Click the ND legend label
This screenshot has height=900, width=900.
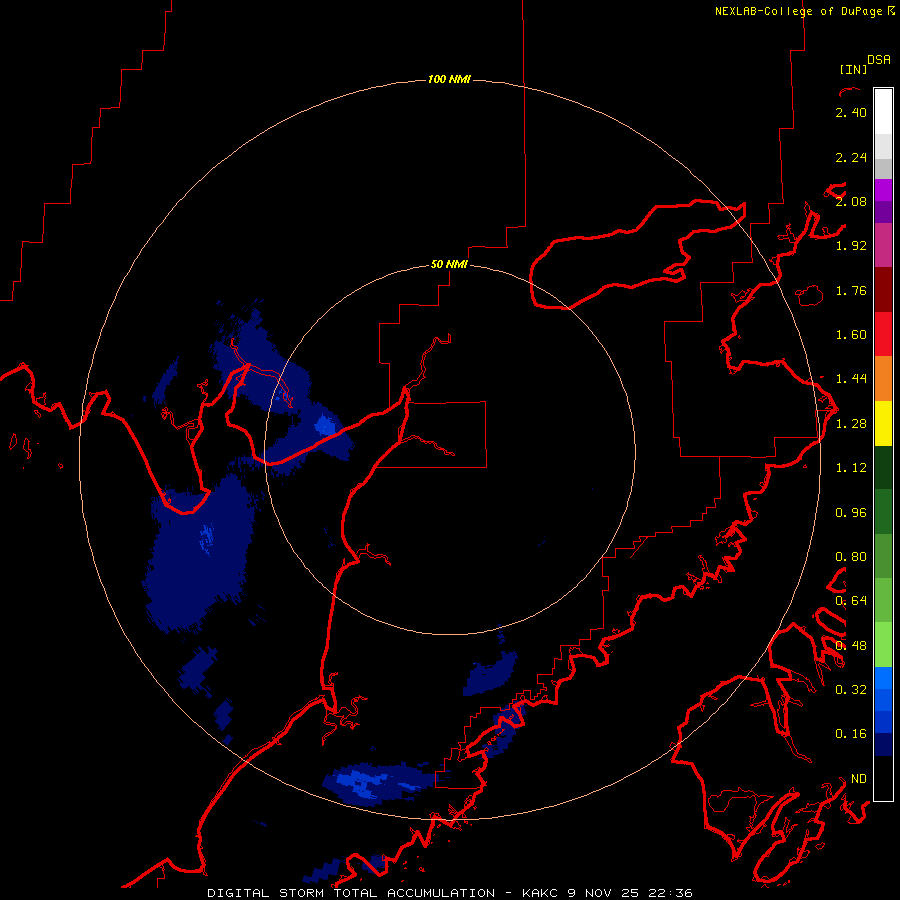point(859,779)
